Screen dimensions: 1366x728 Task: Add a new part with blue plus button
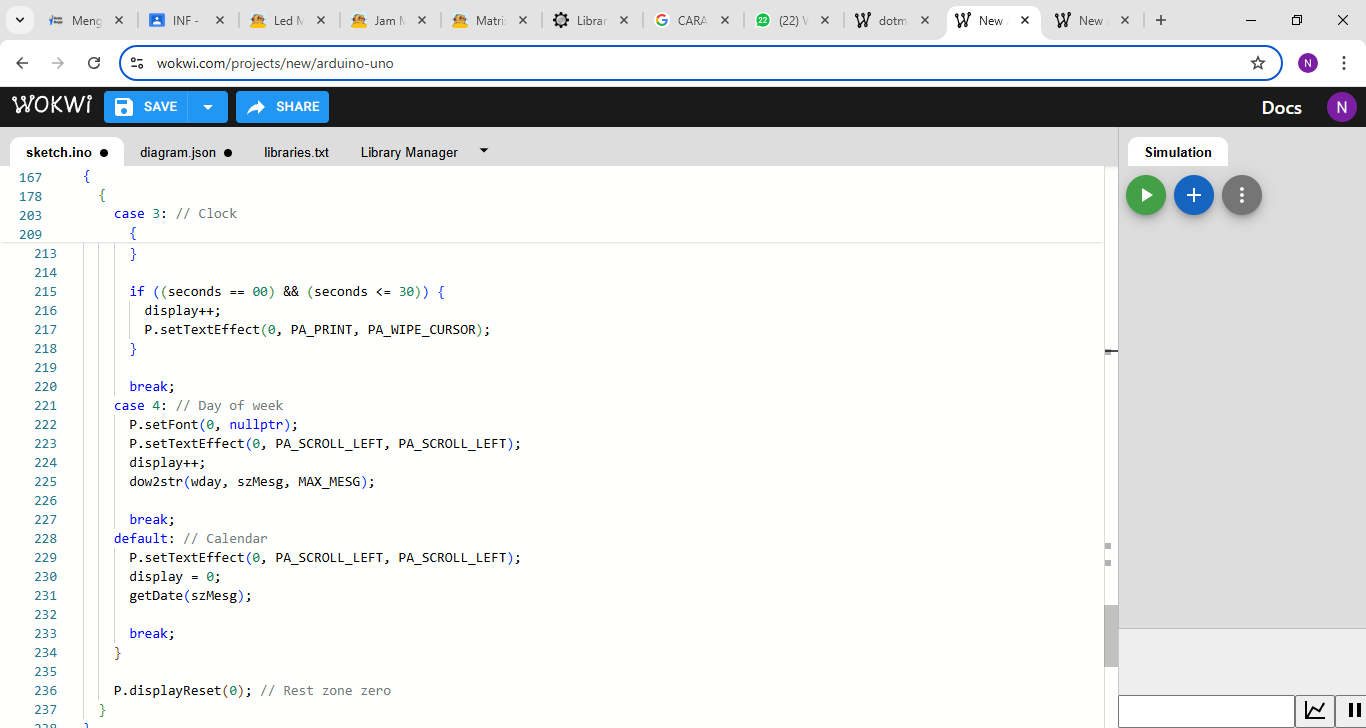tap(1194, 195)
